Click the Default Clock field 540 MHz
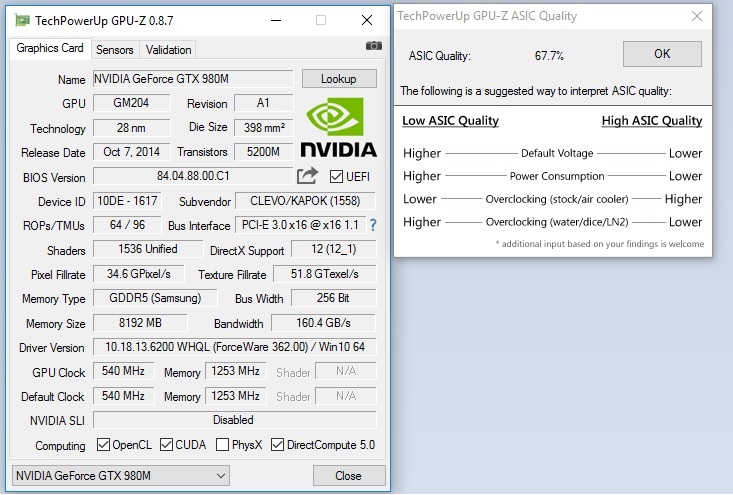This screenshot has height=495, width=733. tap(123, 396)
